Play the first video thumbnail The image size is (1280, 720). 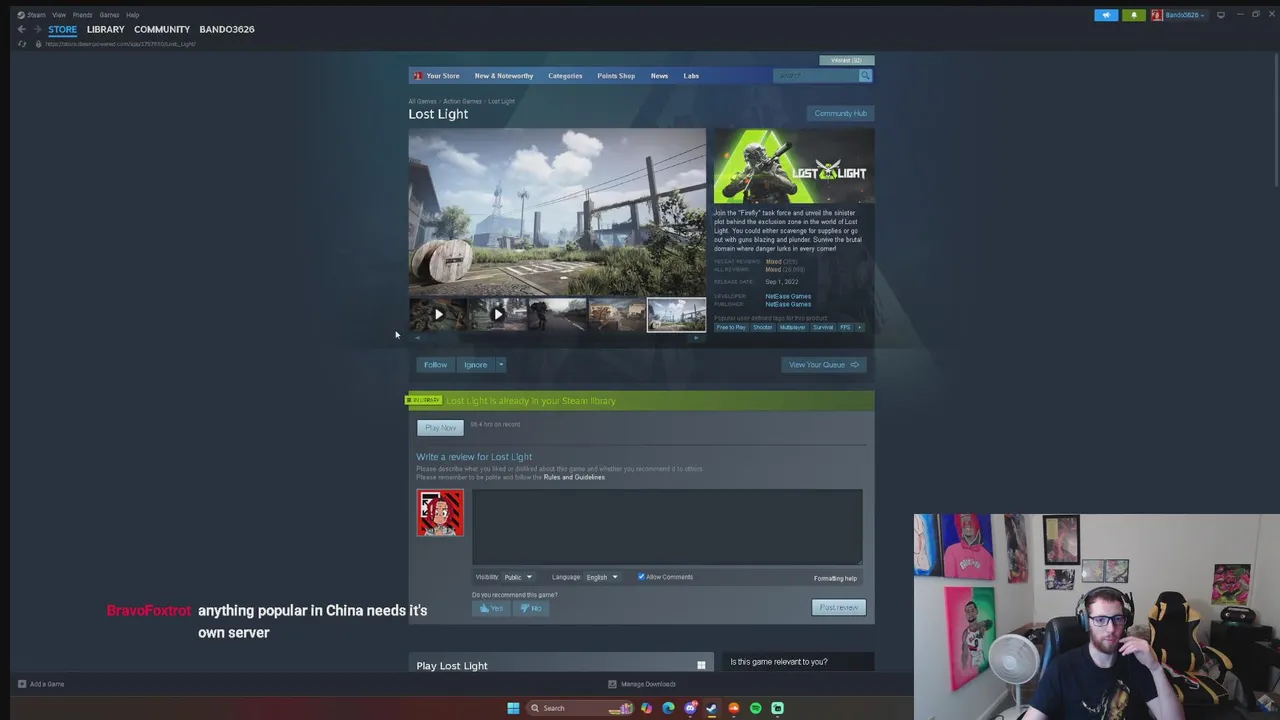pyautogui.click(x=438, y=314)
